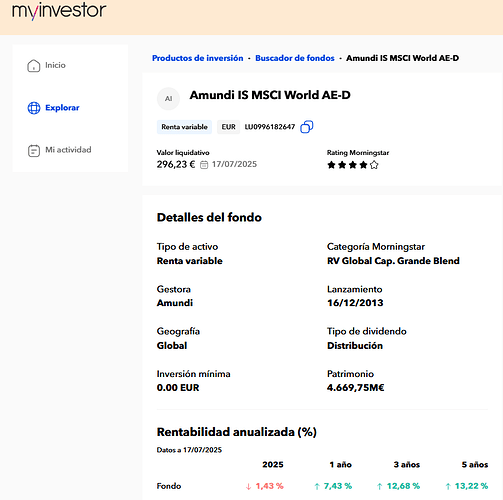Image resolution: width=503 pixels, height=500 pixels.
Task: Click the Explorar globe icon
Action: click(x=34, y=108)
